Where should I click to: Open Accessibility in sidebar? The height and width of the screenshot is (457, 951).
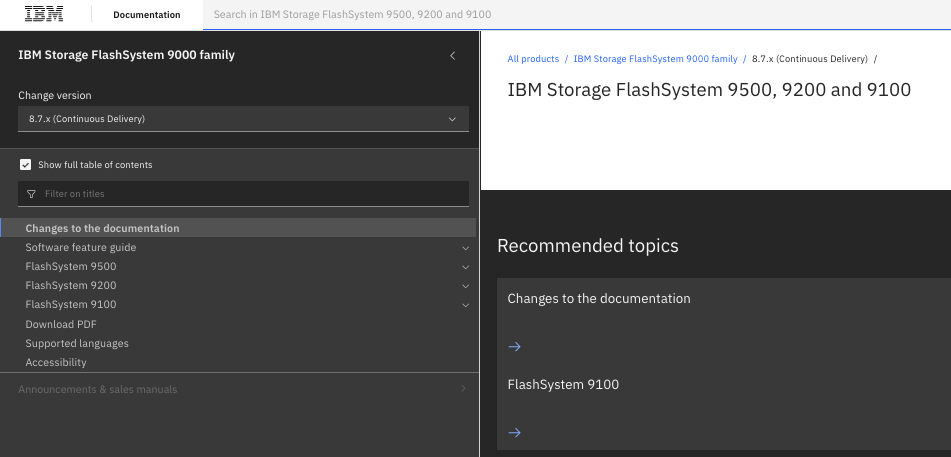(56, 362)
